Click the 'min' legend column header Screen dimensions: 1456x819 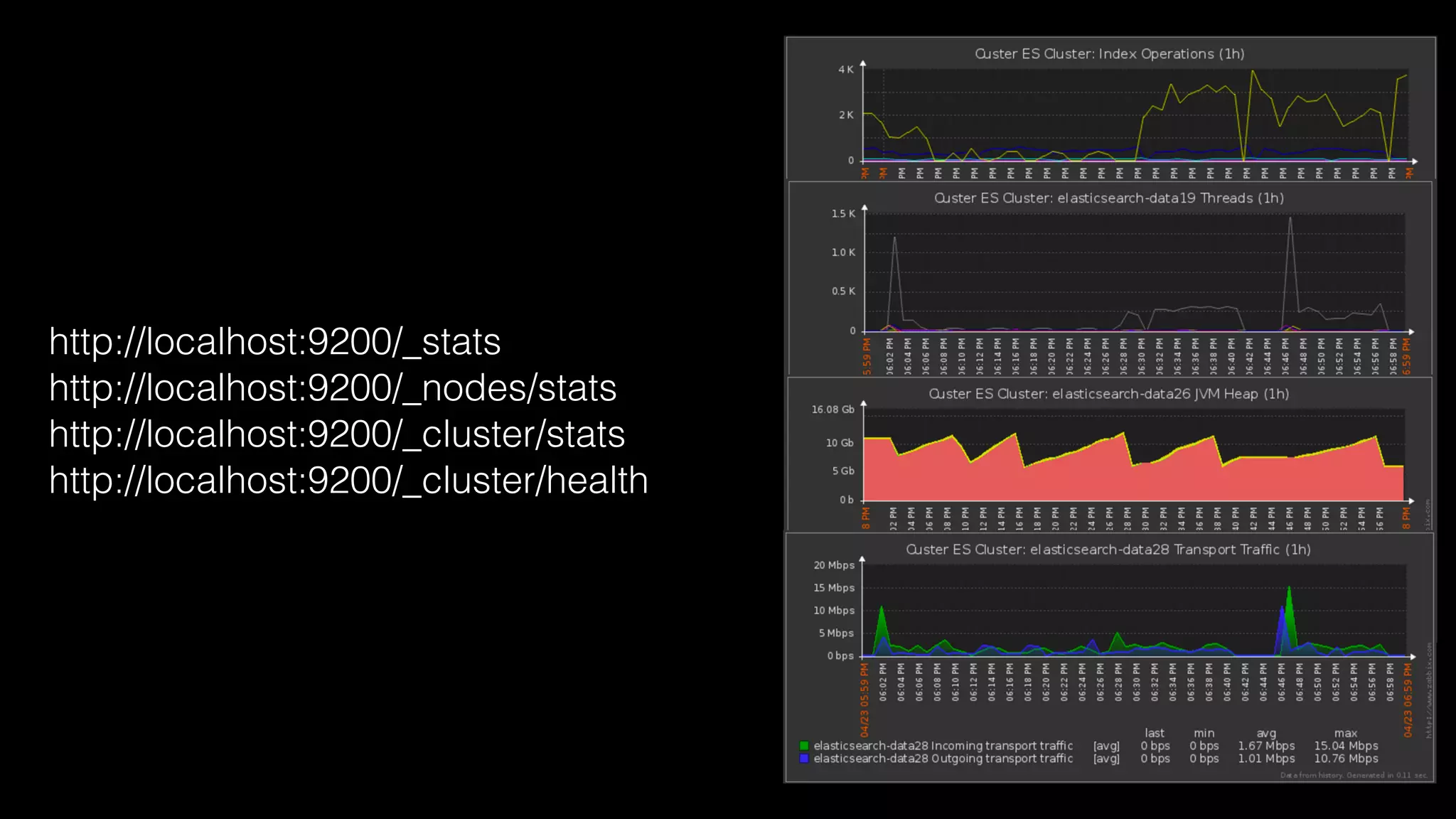1204,733
